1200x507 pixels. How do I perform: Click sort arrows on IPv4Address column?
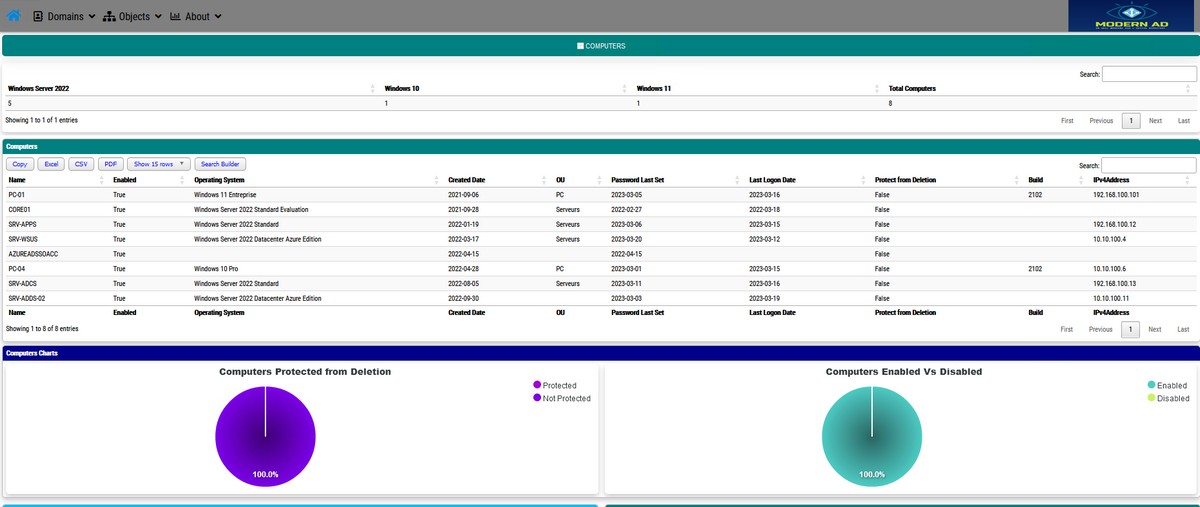click(1188, 180)
